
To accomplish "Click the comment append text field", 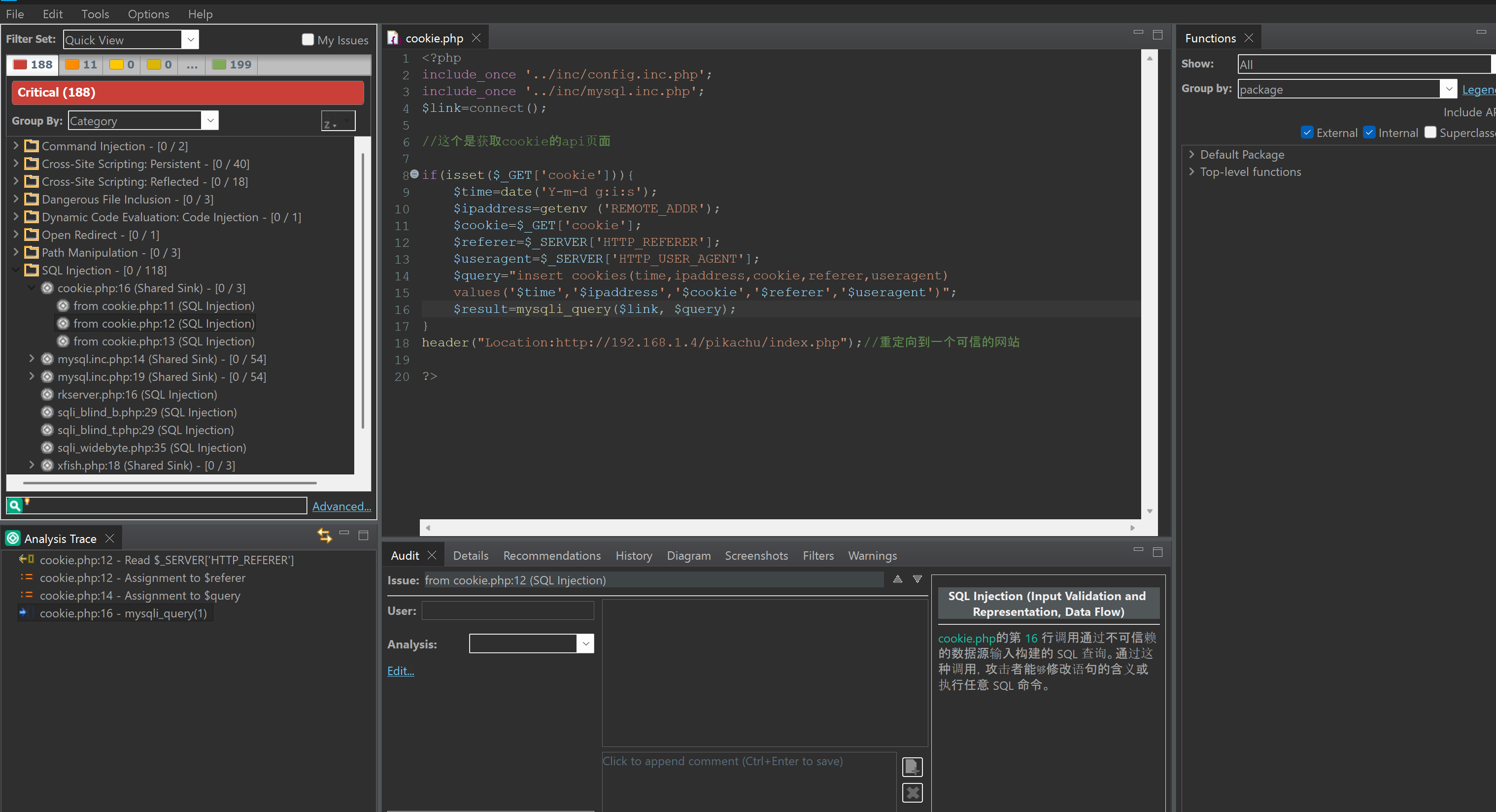I will coord(748,778).
